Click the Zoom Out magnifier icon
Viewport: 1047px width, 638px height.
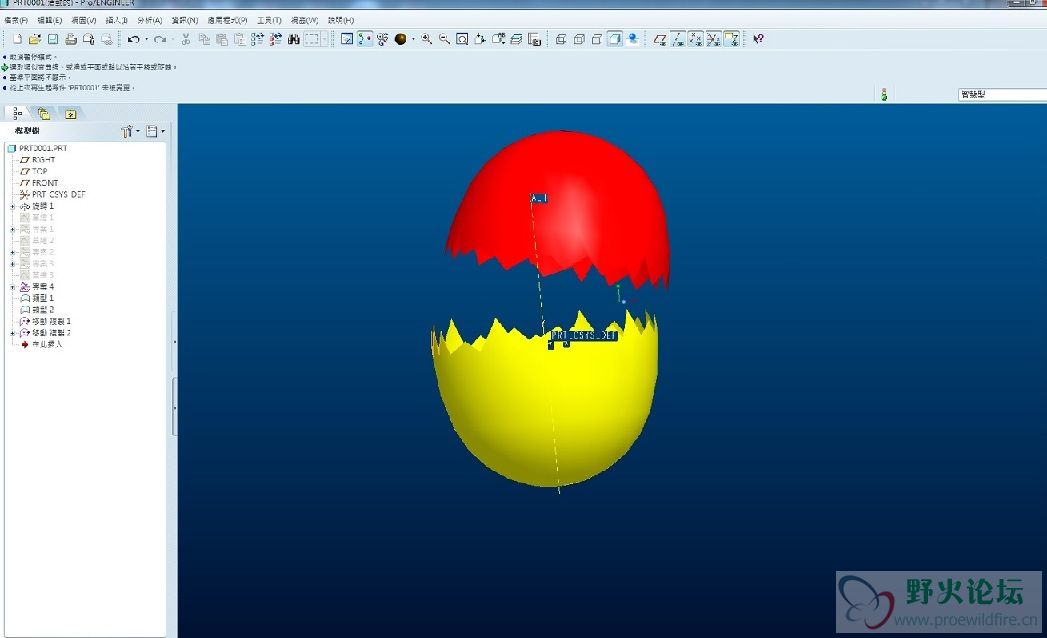[444, 39]
